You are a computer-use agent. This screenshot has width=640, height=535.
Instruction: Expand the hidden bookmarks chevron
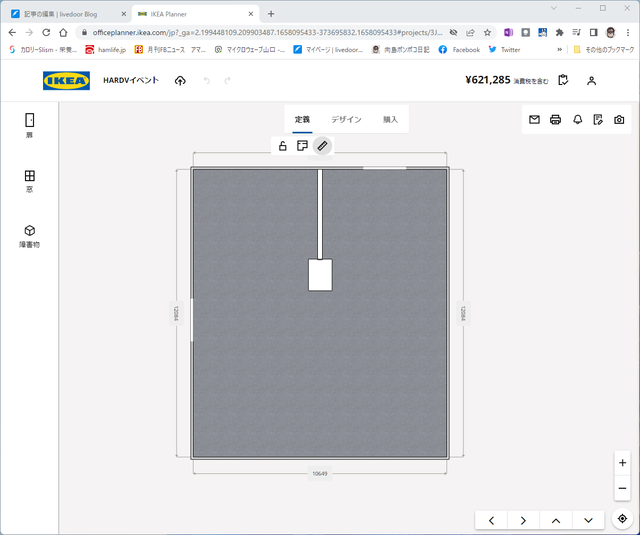560,49
